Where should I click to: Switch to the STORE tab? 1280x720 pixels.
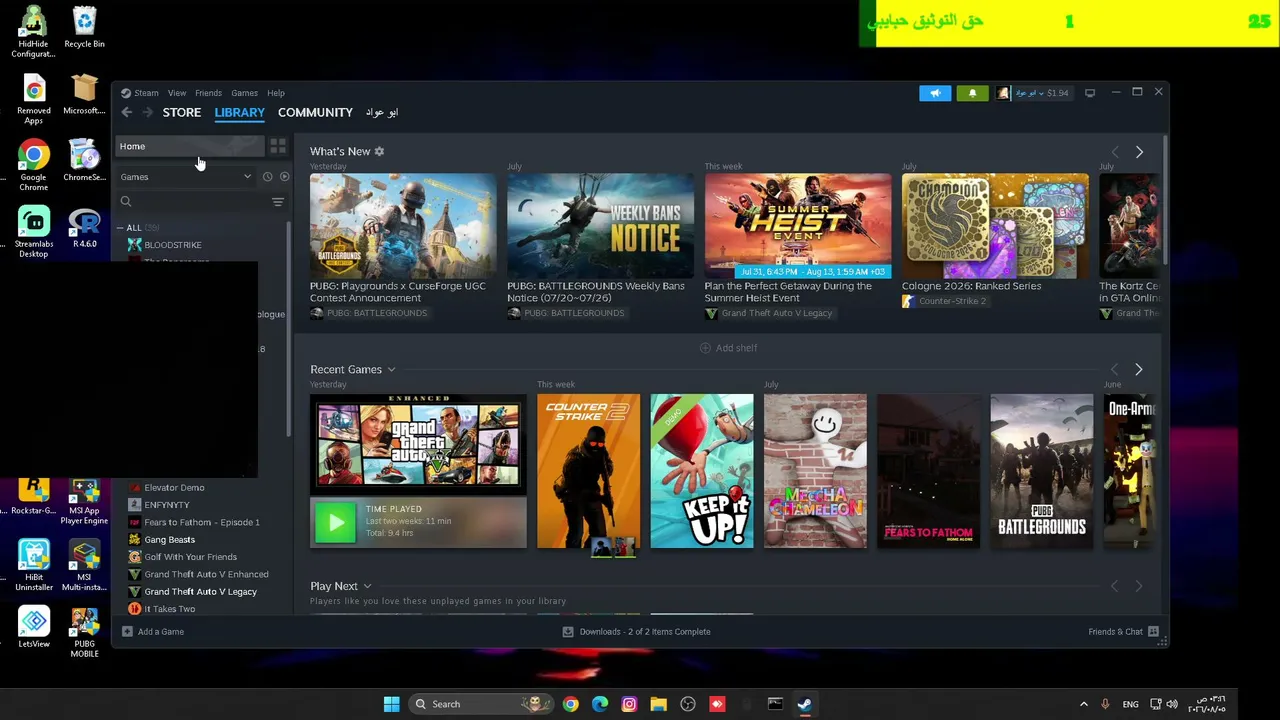tap(182, 113)
